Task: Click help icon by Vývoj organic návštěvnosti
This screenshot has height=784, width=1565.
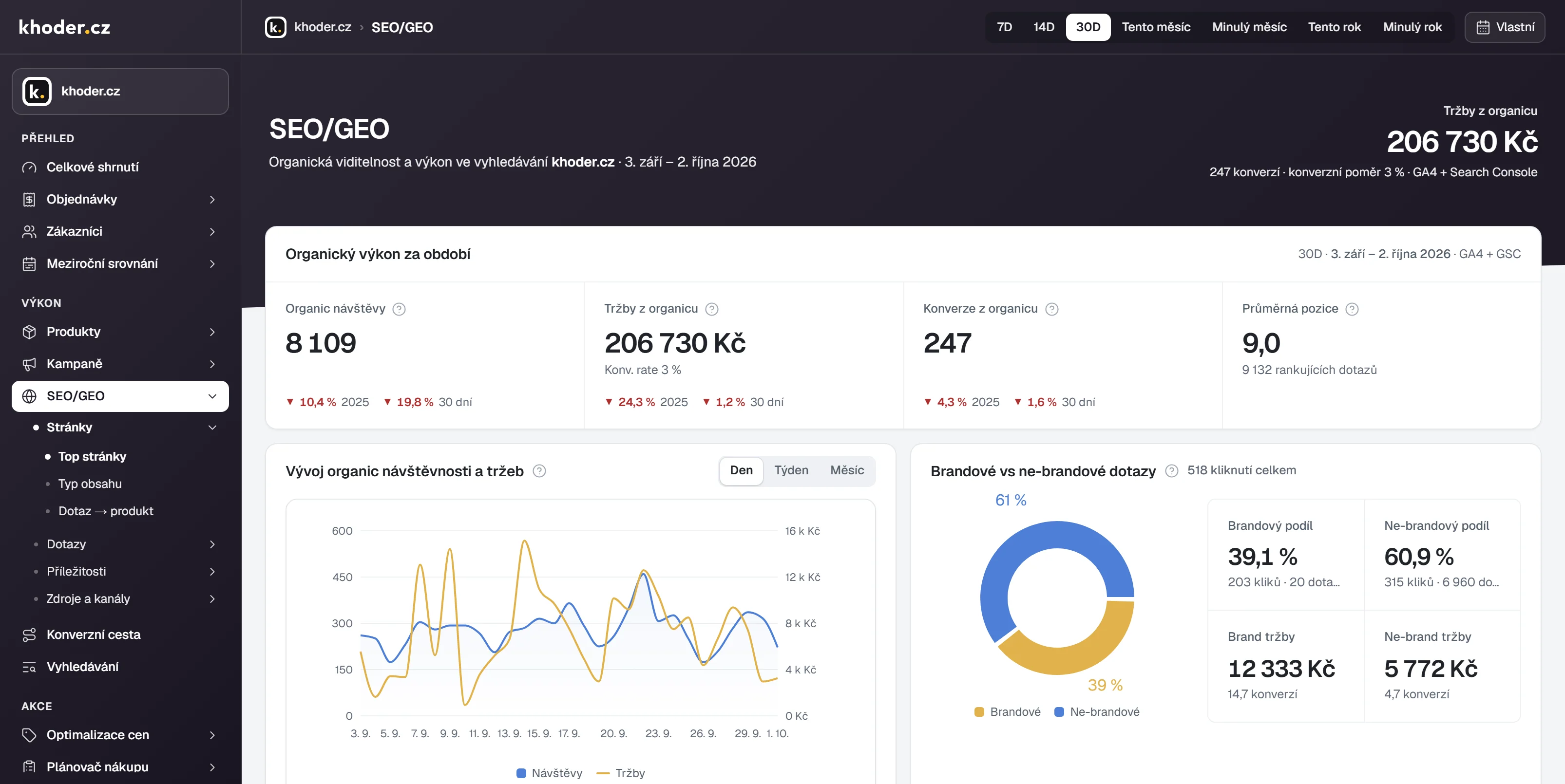Action: tap(539, 470)
